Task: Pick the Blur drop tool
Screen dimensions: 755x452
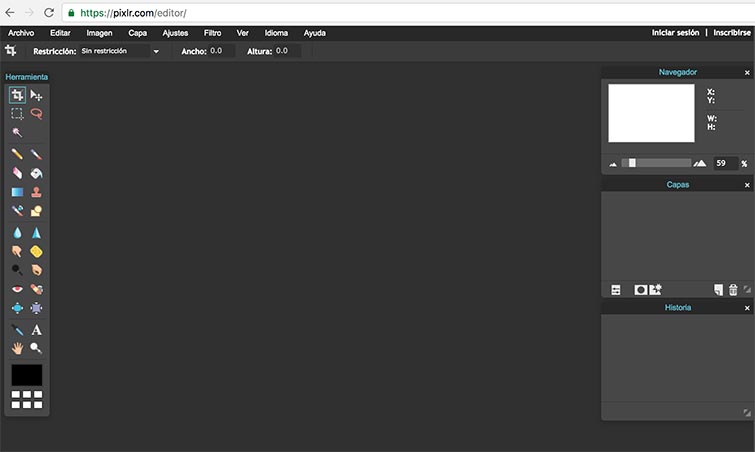Action: coord(17,232)
